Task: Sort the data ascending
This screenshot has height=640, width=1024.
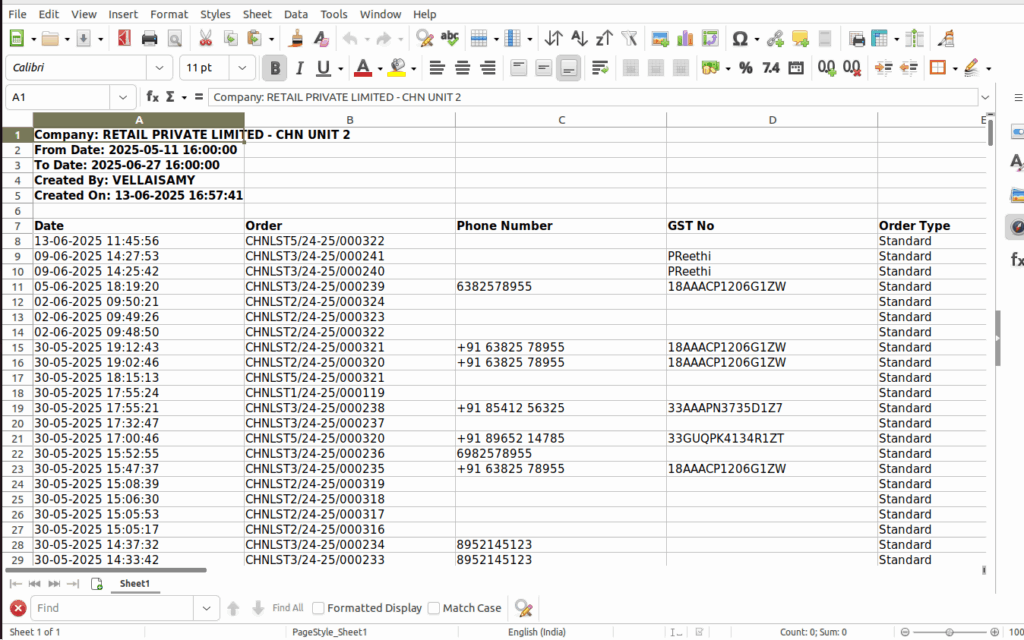Action: pyautogui.click(x=578, y=40)
